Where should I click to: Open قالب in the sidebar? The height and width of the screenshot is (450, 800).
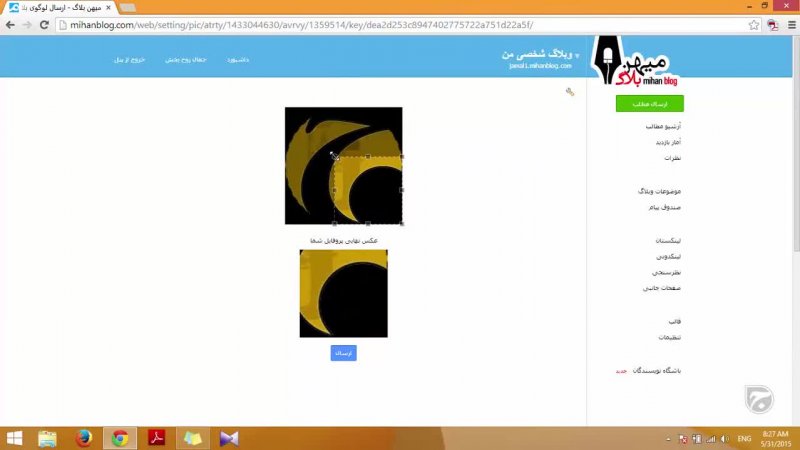coord(675,321)
